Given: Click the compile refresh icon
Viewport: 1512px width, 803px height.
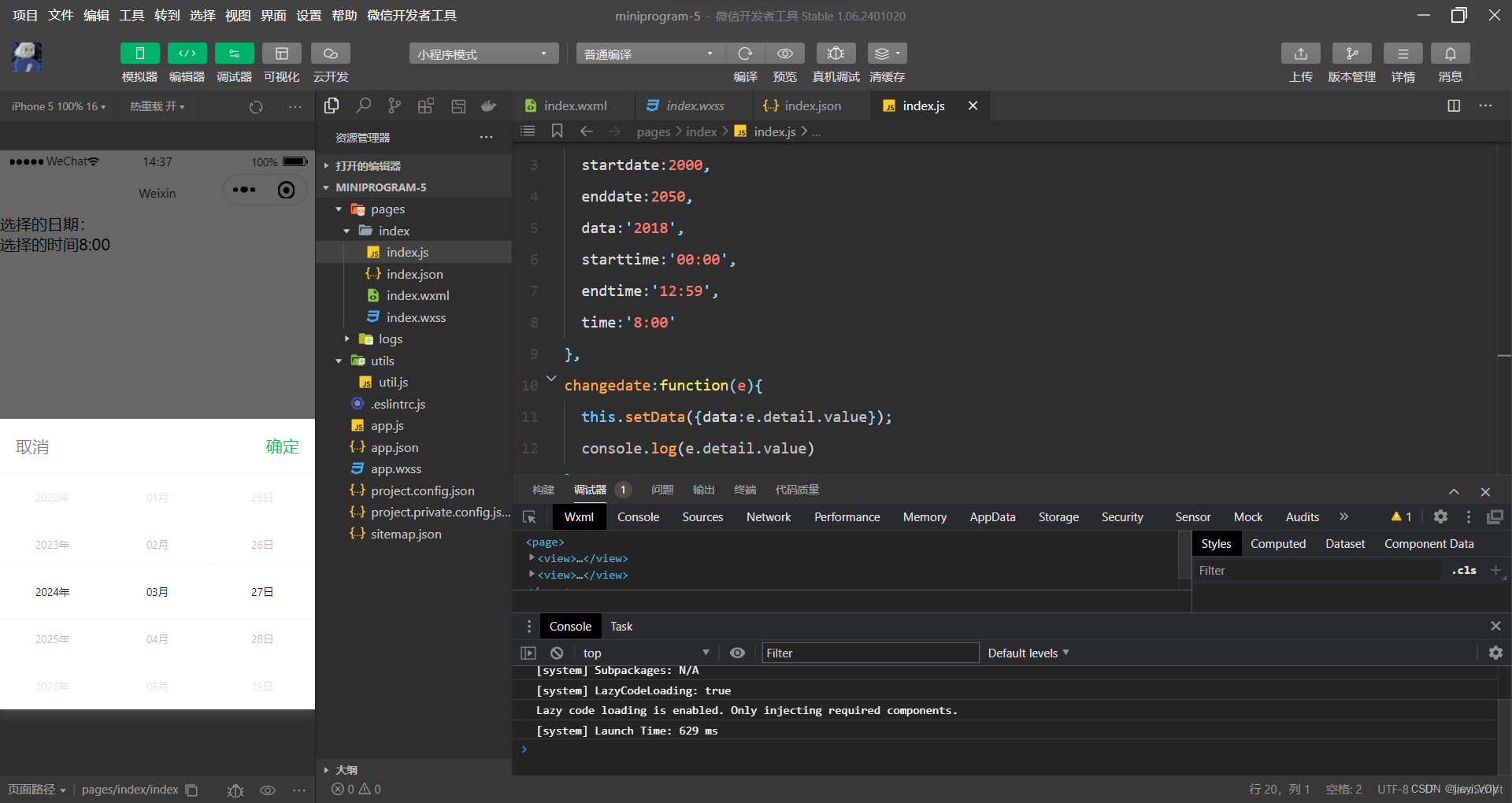Looking at the screenshot, I should pyautogui.click(x=745, y=54).
